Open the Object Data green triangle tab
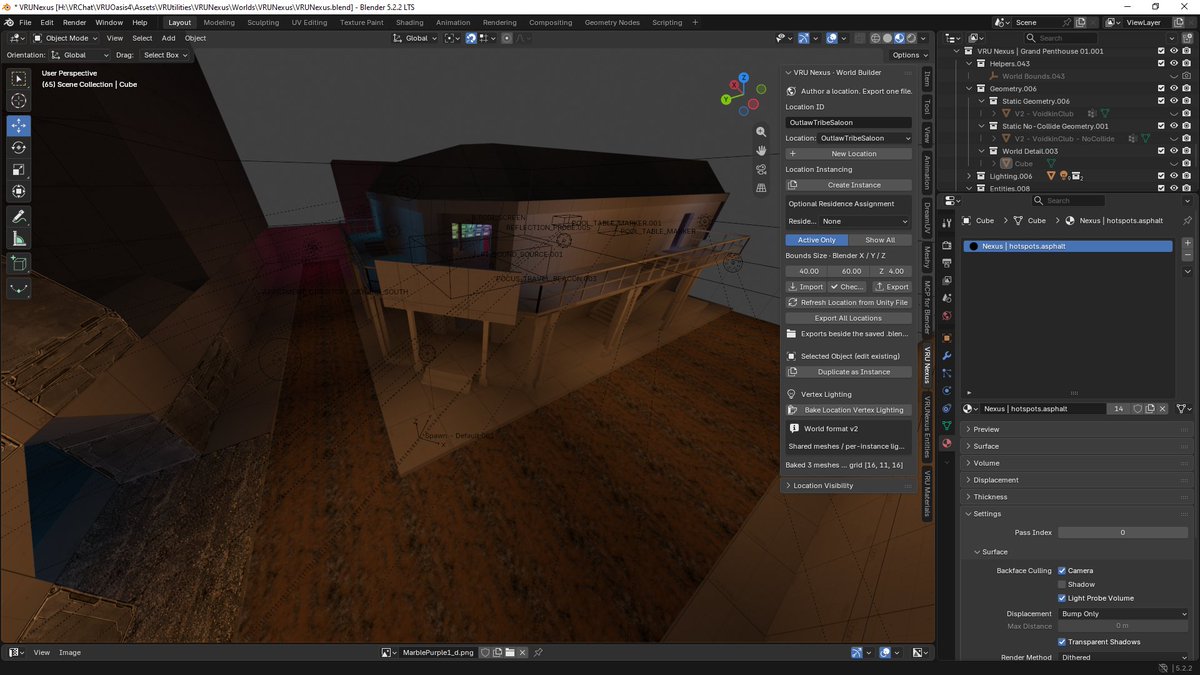 pyautogui.click(x=947, y=426)
